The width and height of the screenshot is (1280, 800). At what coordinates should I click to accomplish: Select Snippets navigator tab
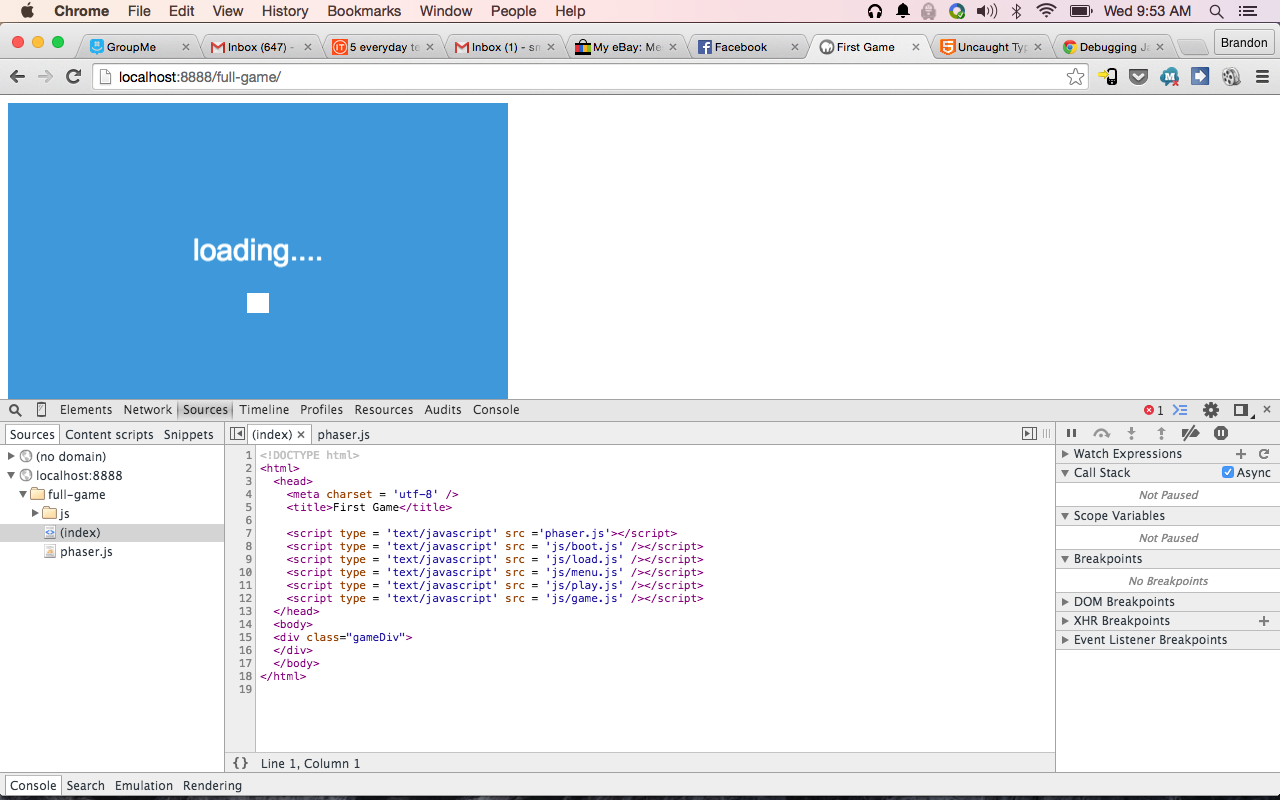189,435
